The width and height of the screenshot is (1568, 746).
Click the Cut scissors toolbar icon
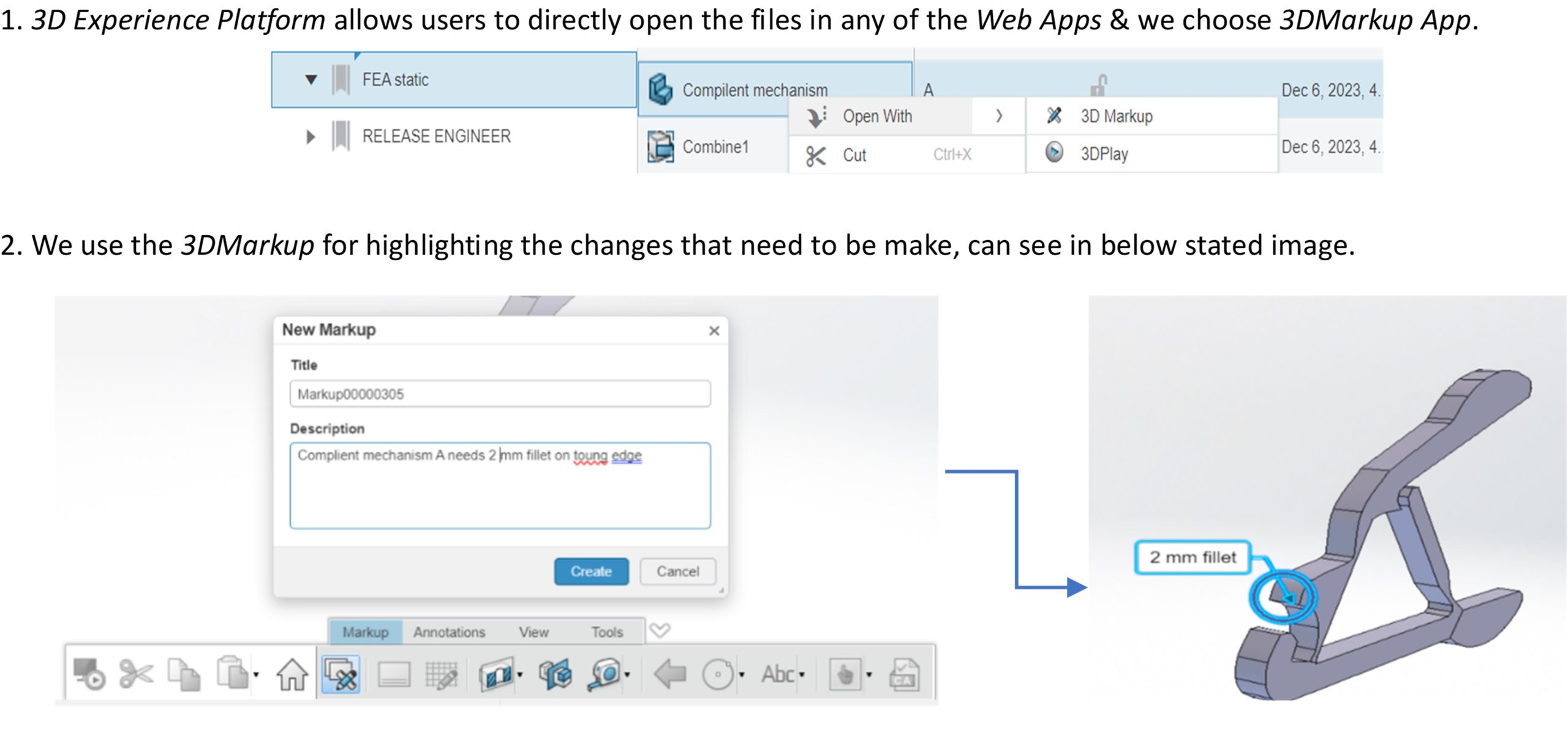[135, 674]
